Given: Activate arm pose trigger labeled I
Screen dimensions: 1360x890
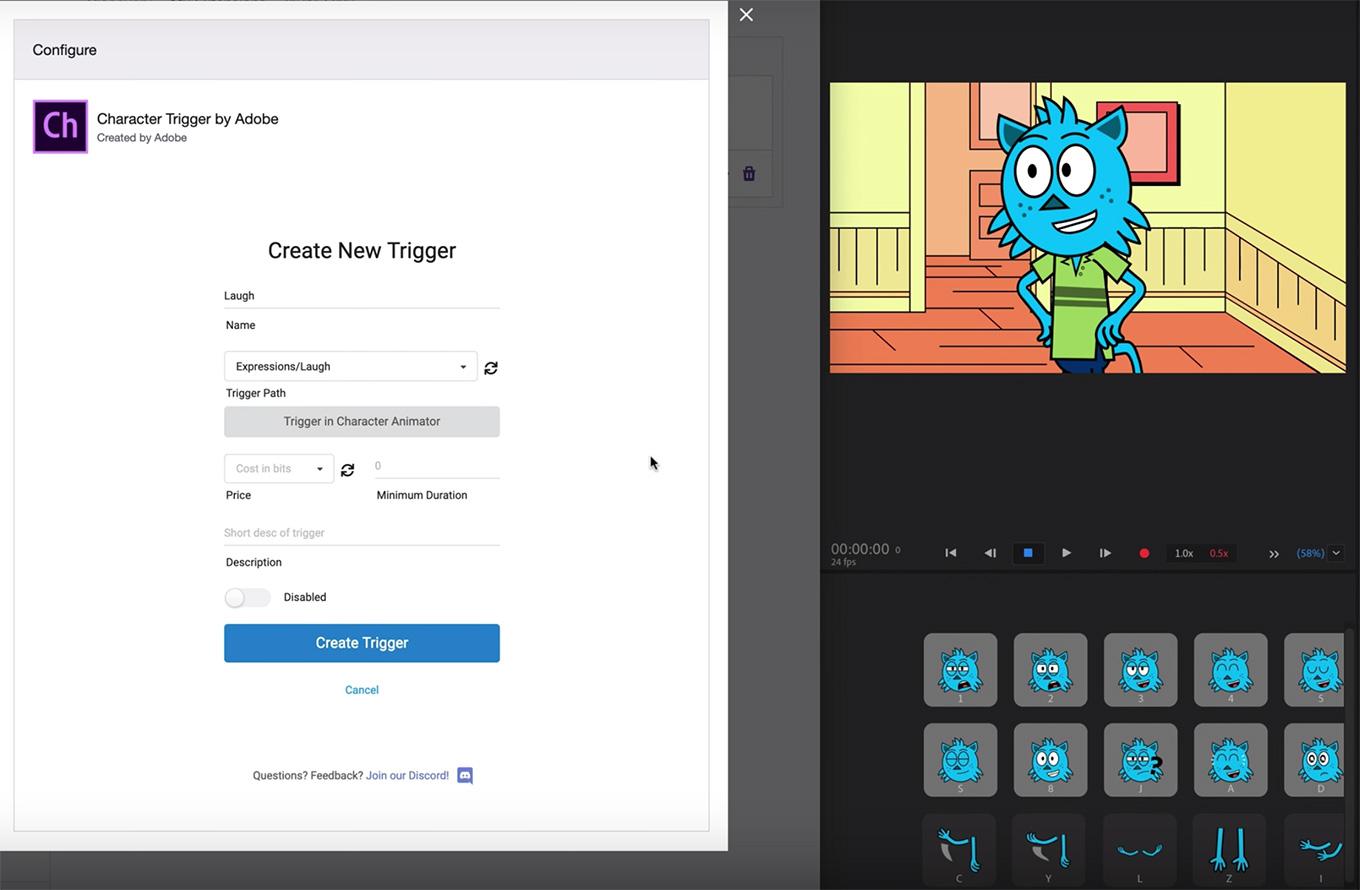Looking at the screenshot, I should click(1315, 850).
